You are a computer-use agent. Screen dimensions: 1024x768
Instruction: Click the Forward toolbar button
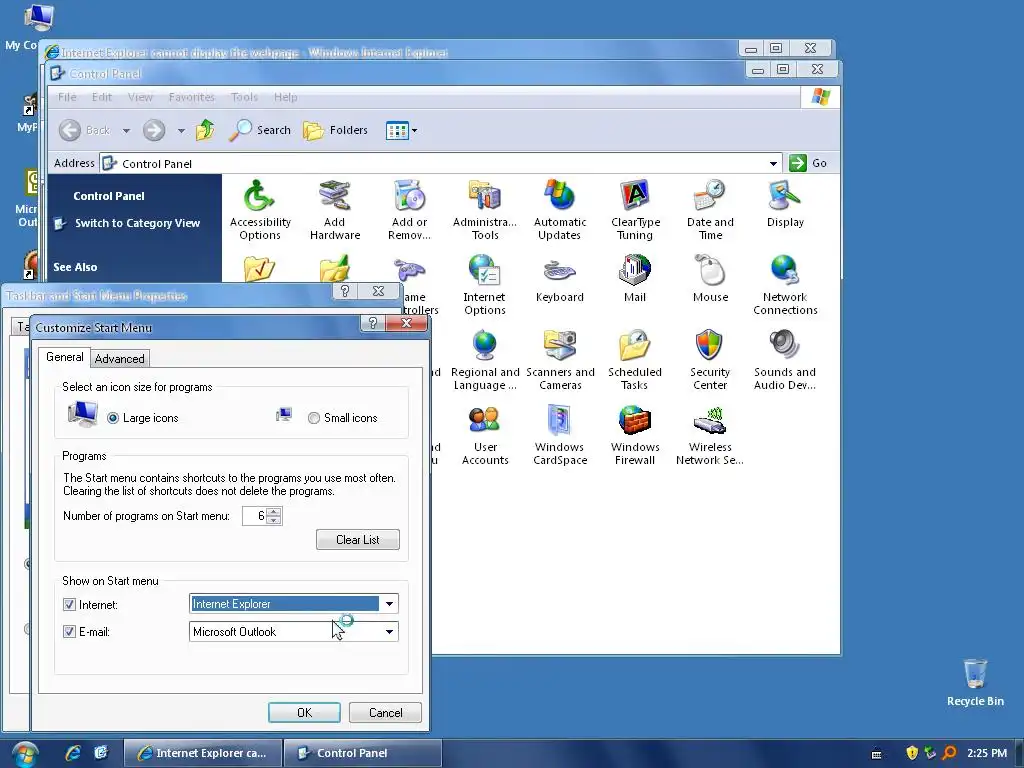click(154, 131)
